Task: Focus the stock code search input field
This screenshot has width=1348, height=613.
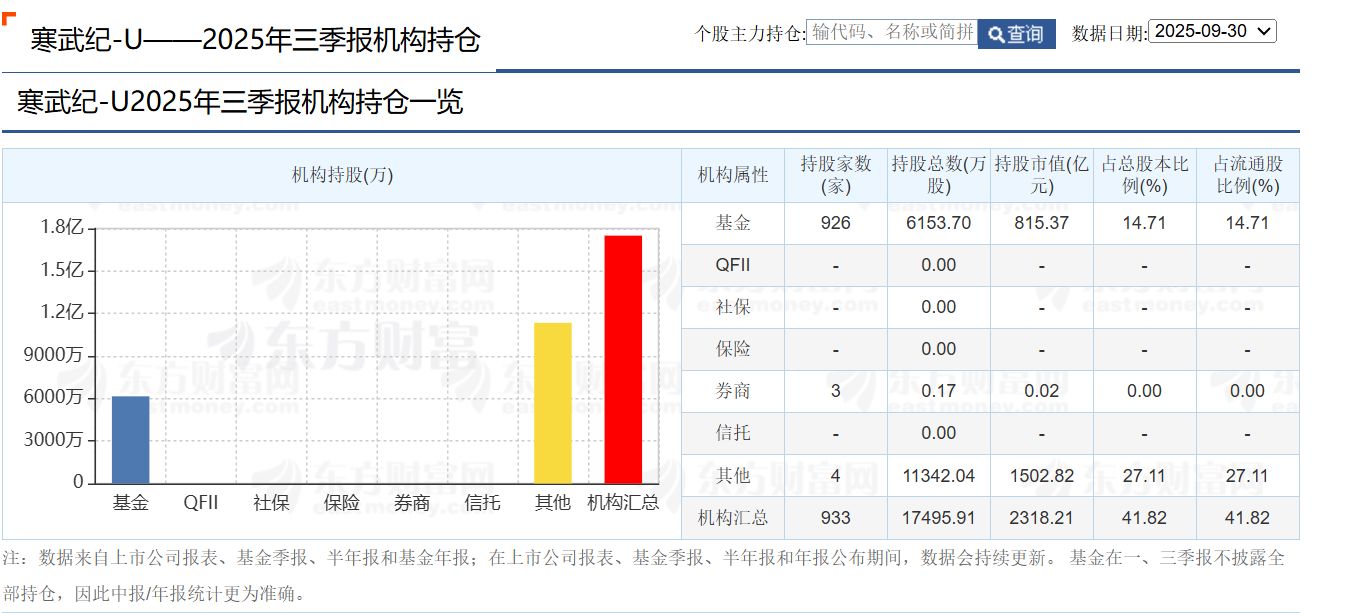Action: [892, 33]
